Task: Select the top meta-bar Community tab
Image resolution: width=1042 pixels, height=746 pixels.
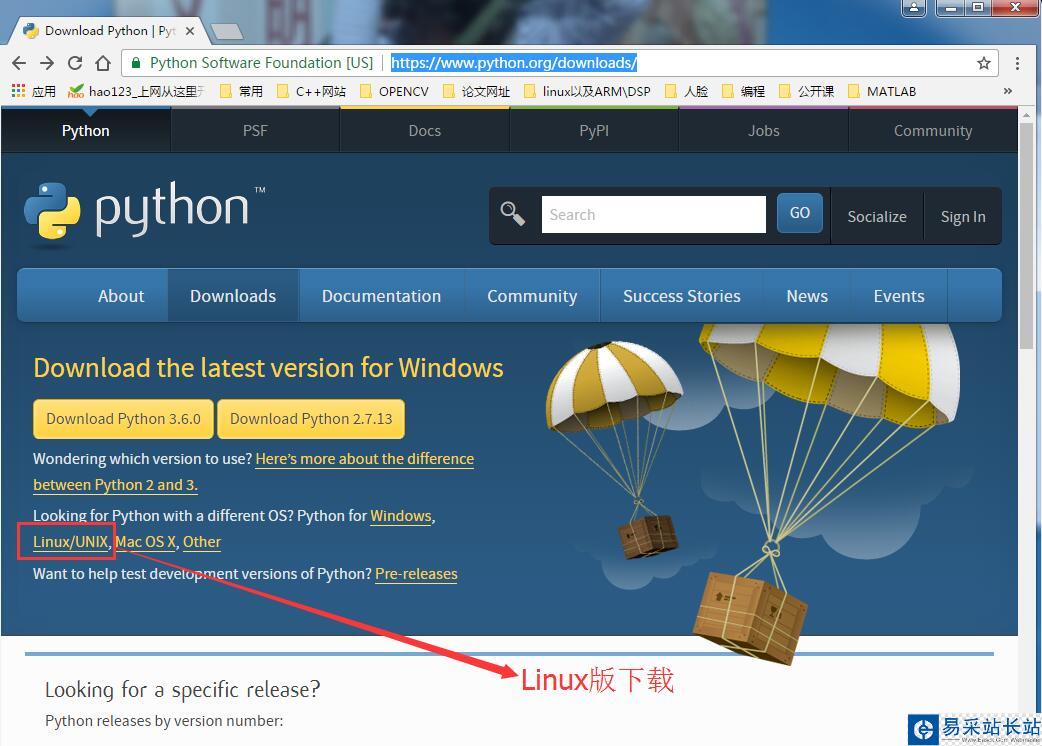Action: [933, 131]
